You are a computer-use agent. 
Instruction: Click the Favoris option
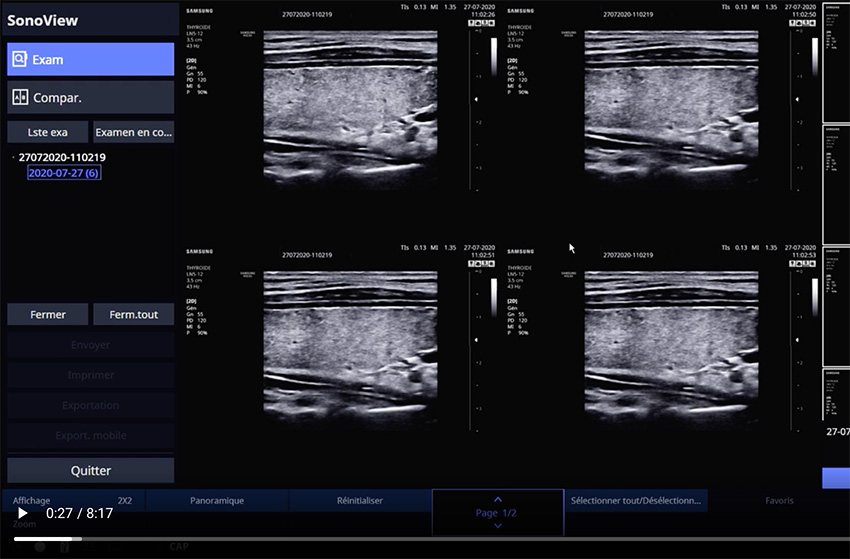[779, 500]
